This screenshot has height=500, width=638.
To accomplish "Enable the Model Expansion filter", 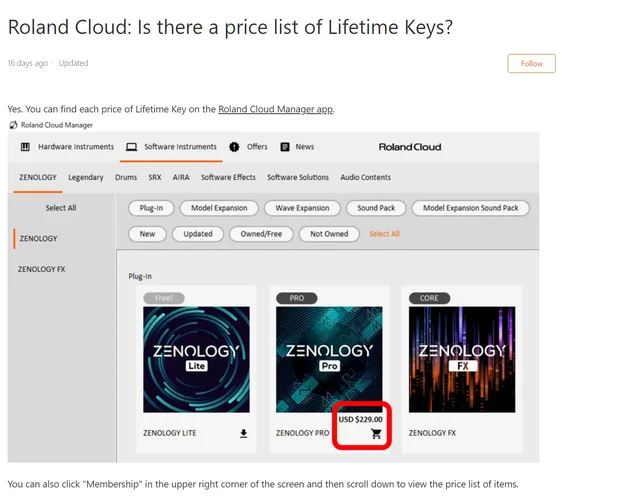I will 221,208.
